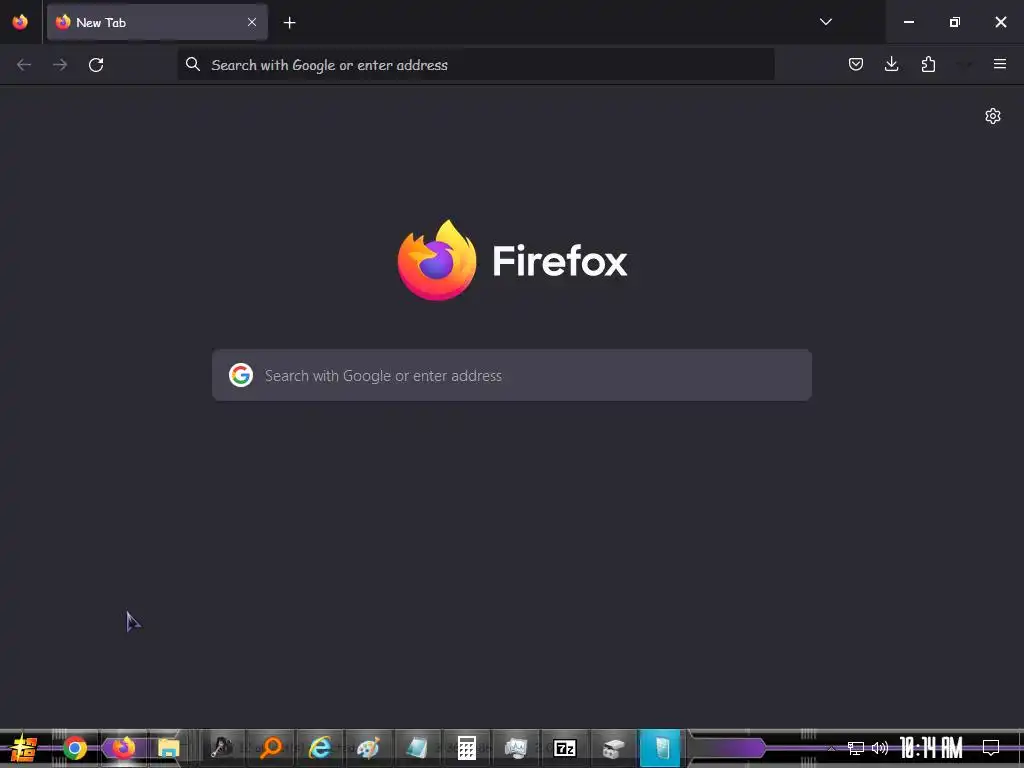The image size is (1024, 768).
Task: Reload the current page
Action: (x=96, y=65)
